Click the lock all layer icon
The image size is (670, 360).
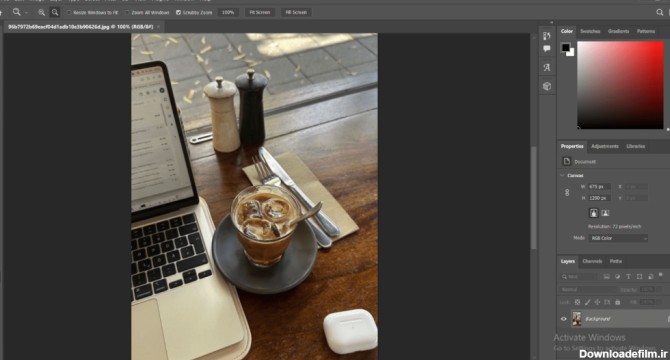coord(617,302)
